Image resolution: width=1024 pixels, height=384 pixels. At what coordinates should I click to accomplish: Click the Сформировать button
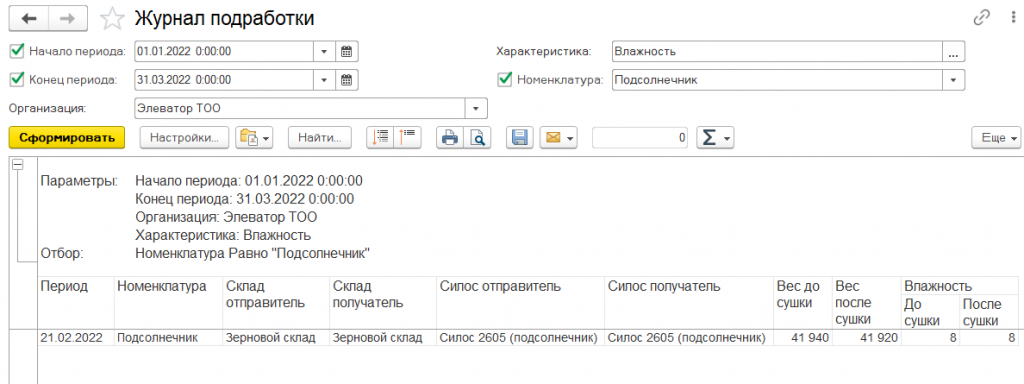[x=67, y=138]
